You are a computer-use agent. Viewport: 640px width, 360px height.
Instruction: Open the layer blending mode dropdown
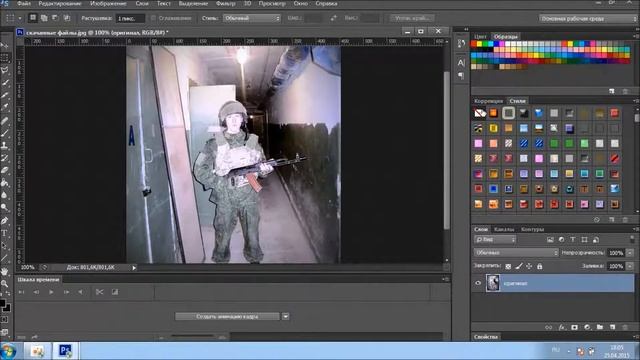pos(516,253)
